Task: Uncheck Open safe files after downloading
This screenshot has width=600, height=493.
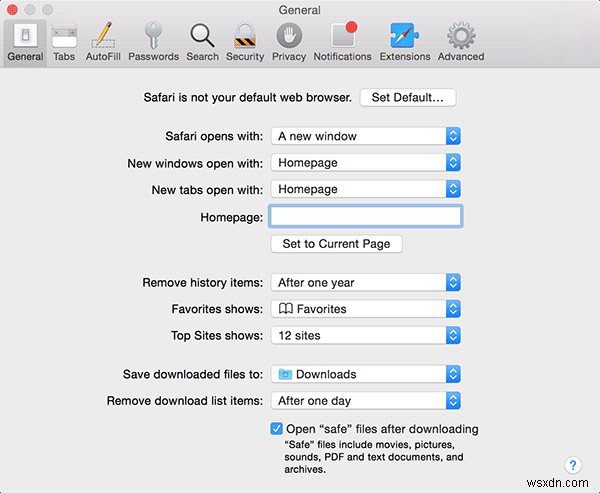Action: (276, 429)
